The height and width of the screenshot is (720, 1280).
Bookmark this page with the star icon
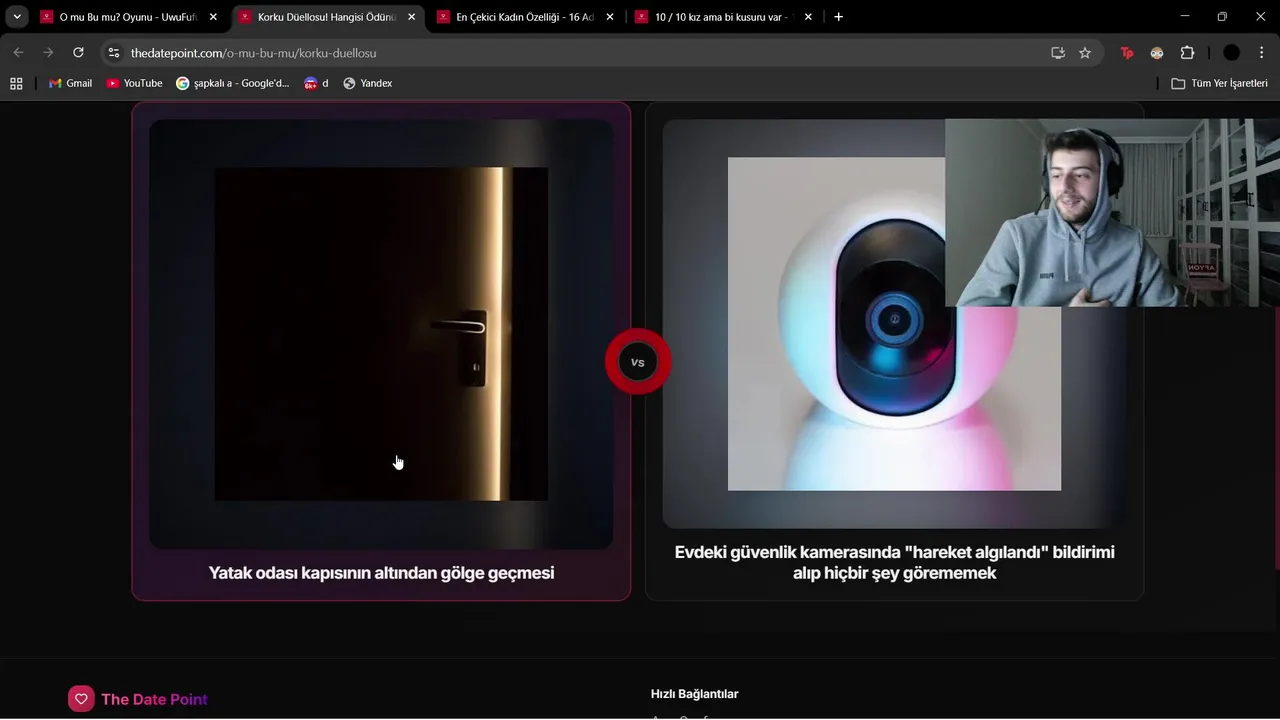[x=1085, y=53]
